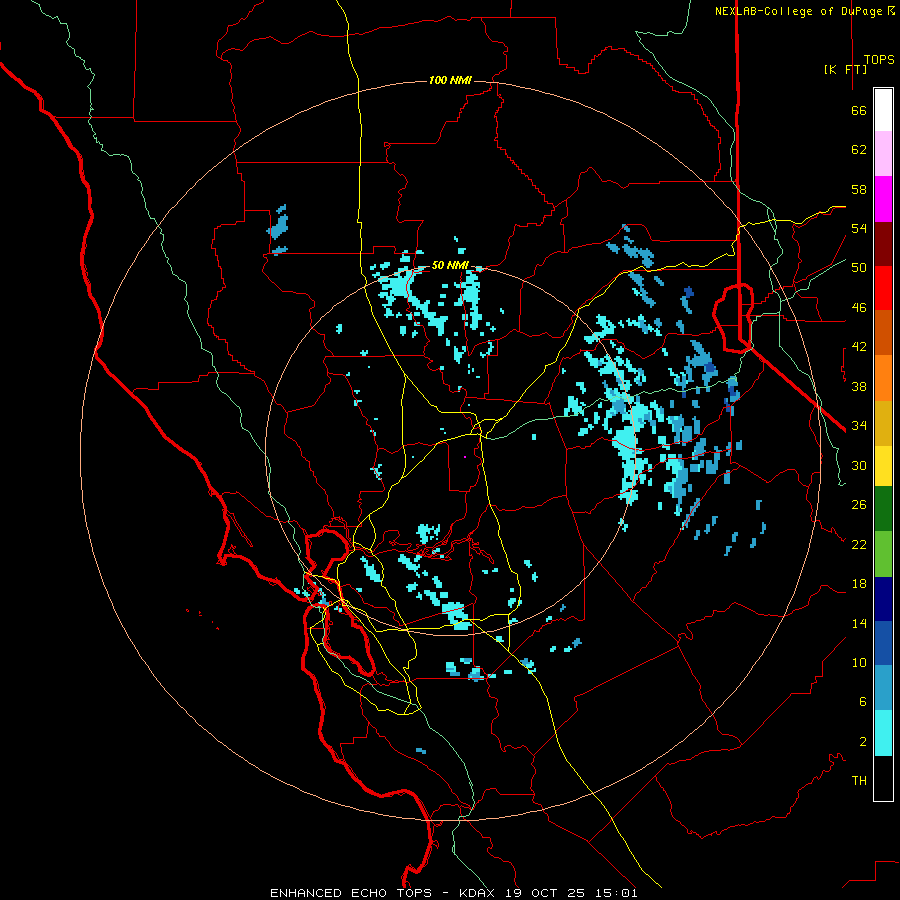Select the dark green legend swatch

[x=883, y=509]
